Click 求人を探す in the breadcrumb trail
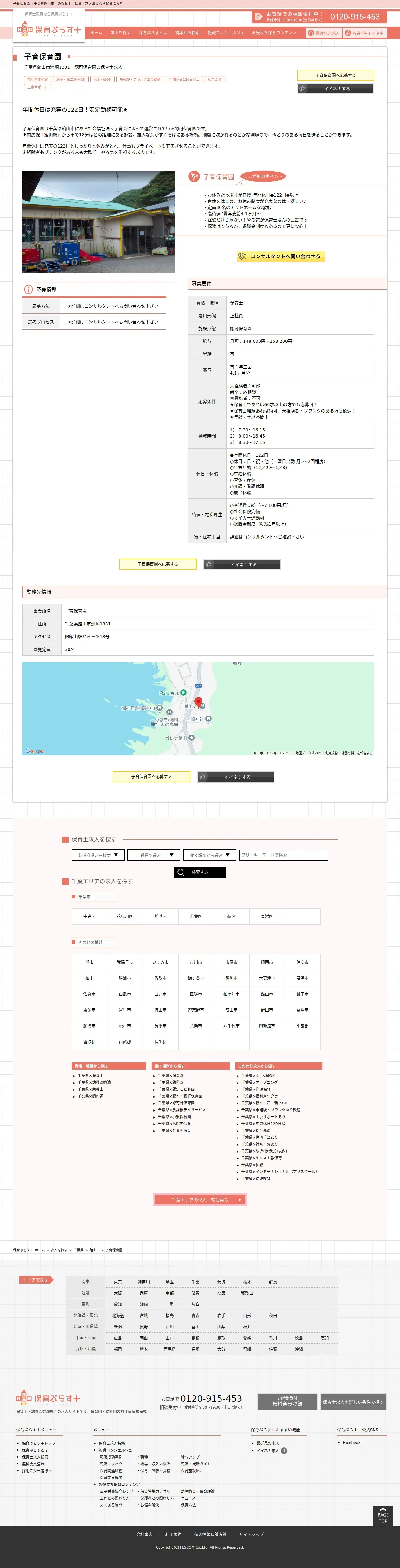The width and height of the screenshot is (400, 1568). click(59, 1250)
